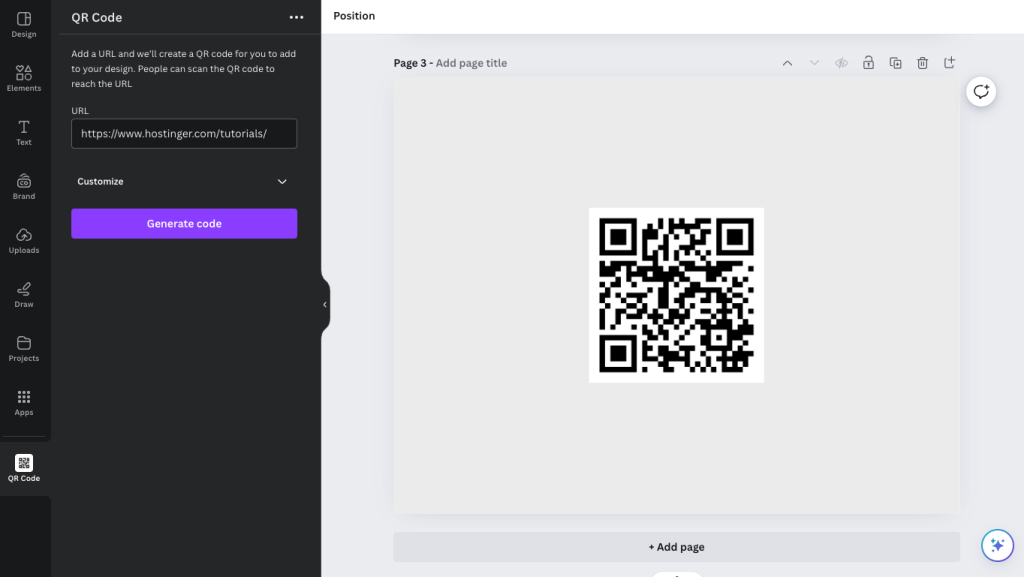The image size is (1024, 577).
Task: Open the Apps panel
Action: (23, 403)
